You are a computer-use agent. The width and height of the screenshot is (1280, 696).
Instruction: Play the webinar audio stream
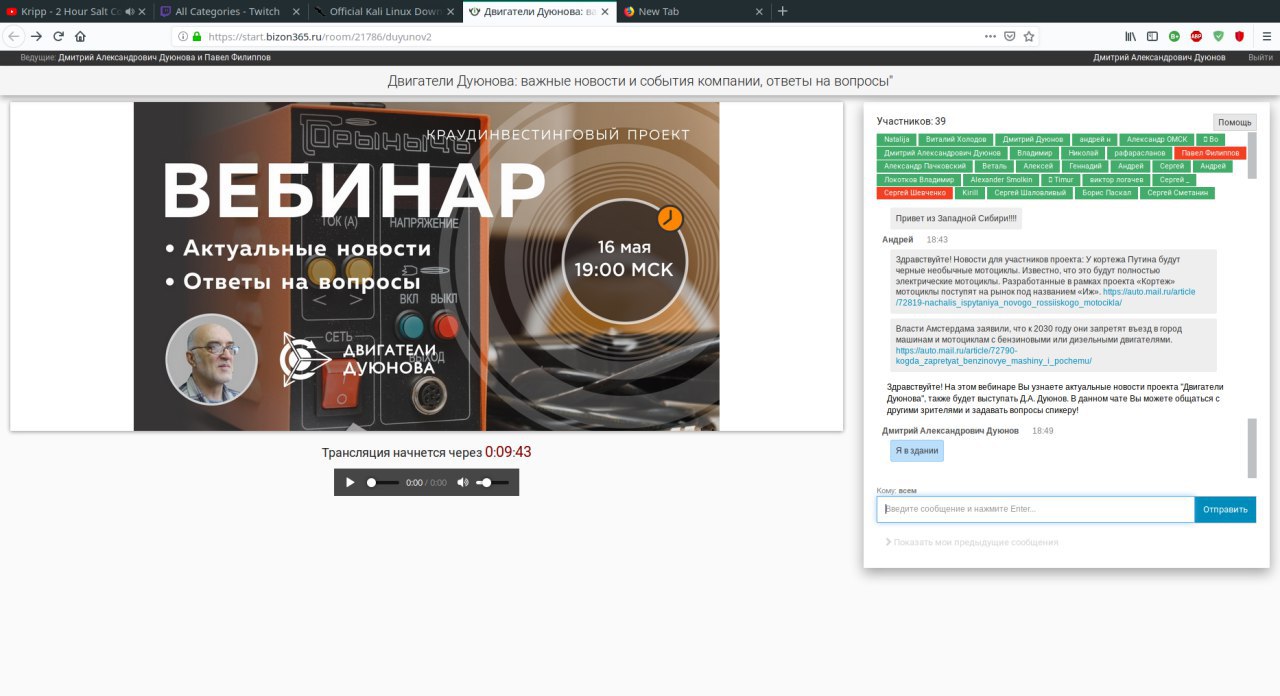(x=350, y=482)
